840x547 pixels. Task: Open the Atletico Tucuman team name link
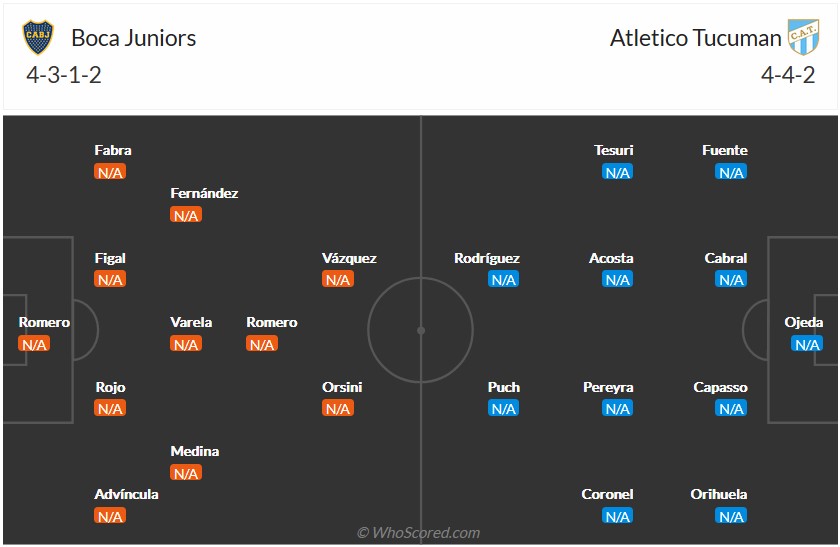point(695,38)
